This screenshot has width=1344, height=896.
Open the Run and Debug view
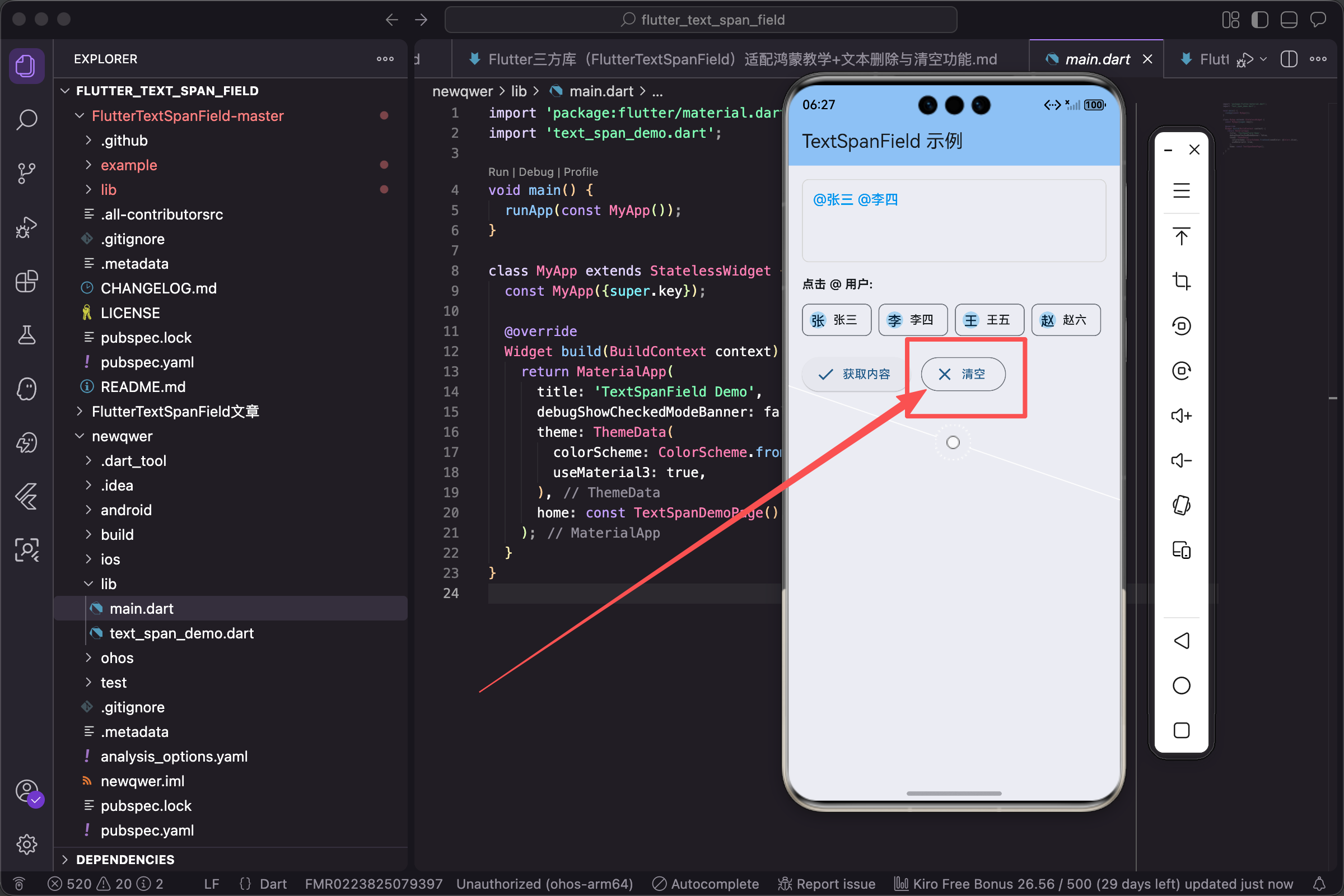26,227
